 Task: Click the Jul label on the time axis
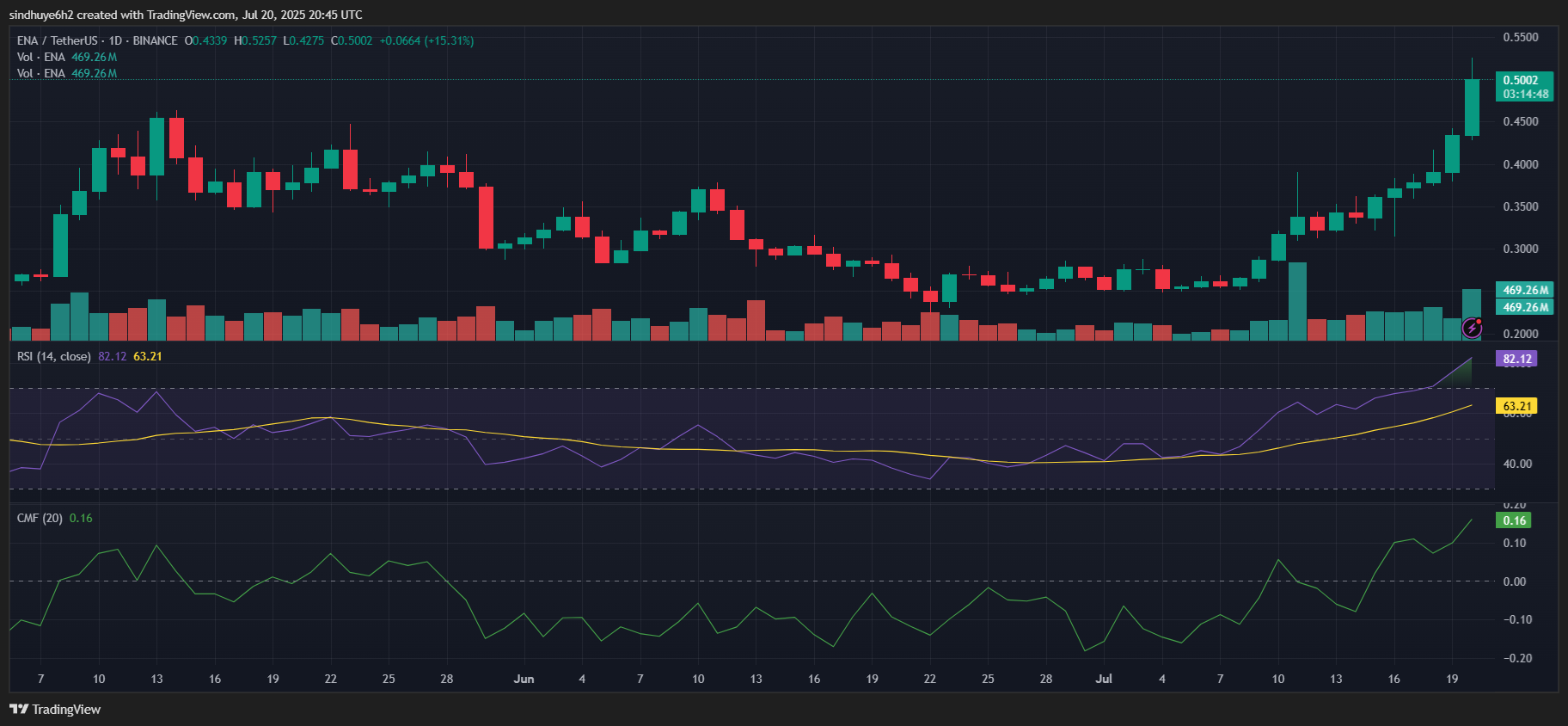[1104, 679]
